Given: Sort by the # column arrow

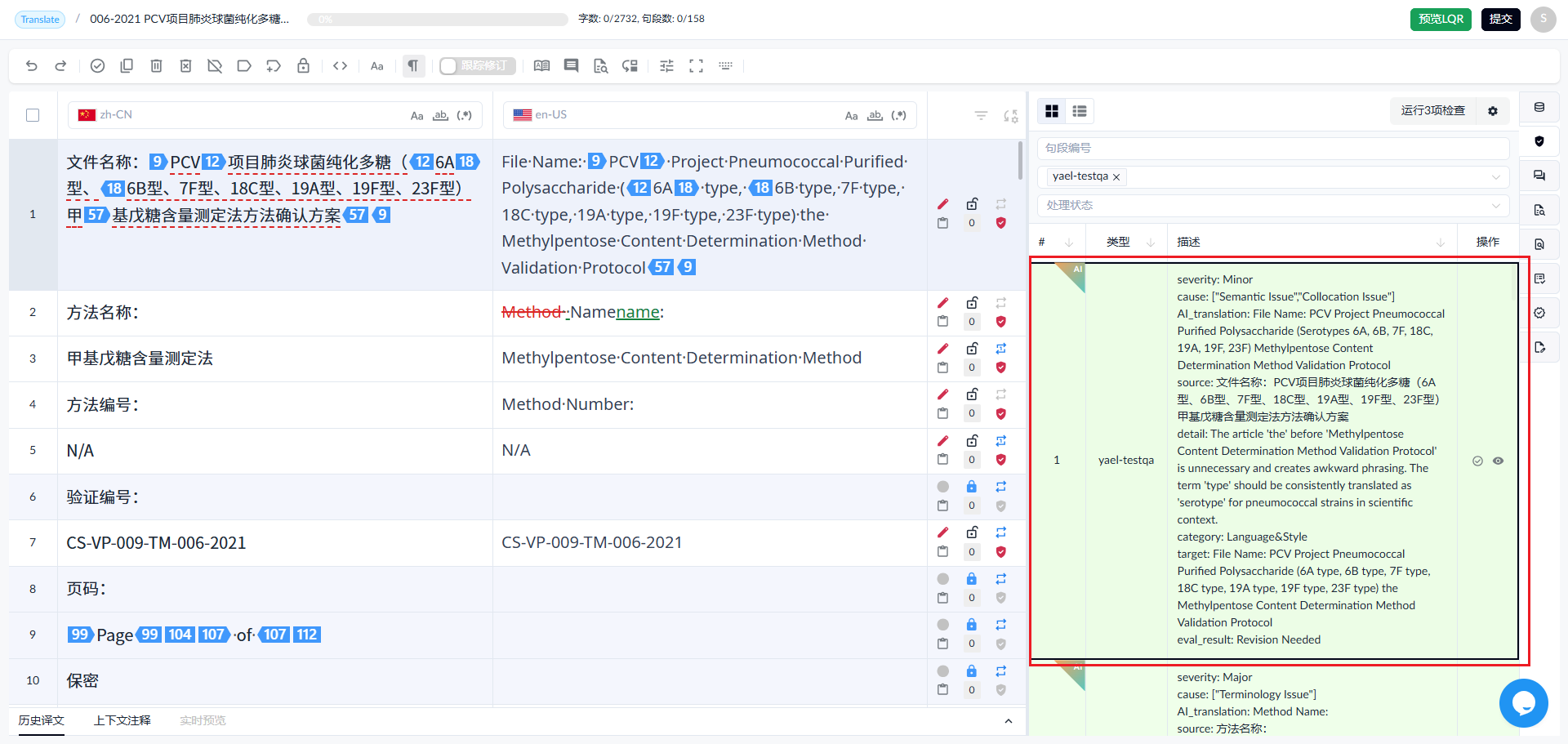Looking at the screenshot, I should coord(1069,243).
